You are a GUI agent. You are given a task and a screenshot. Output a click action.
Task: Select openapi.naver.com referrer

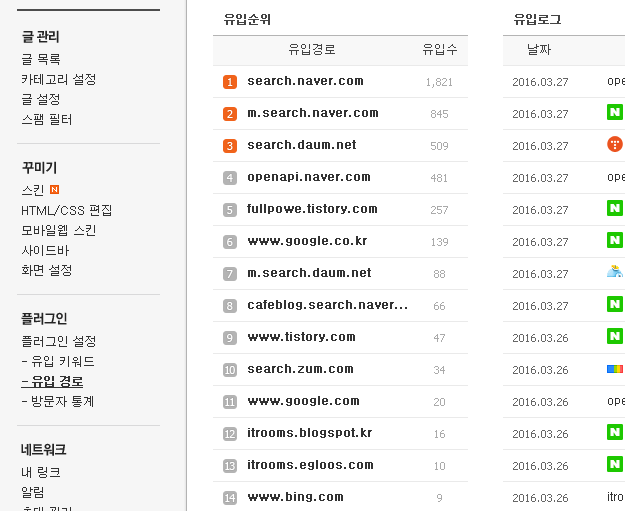pyautogui.click(x=309, y=177)
